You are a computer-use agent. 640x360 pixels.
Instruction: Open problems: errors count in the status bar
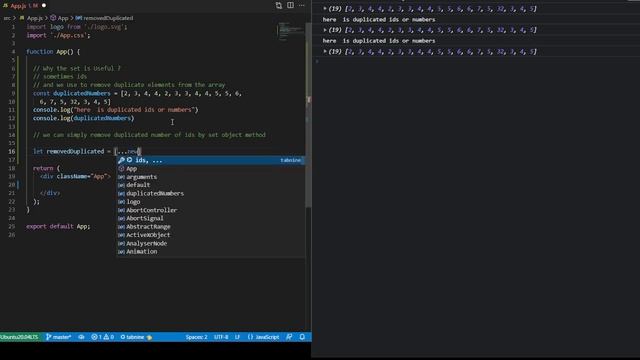[103, 337]
